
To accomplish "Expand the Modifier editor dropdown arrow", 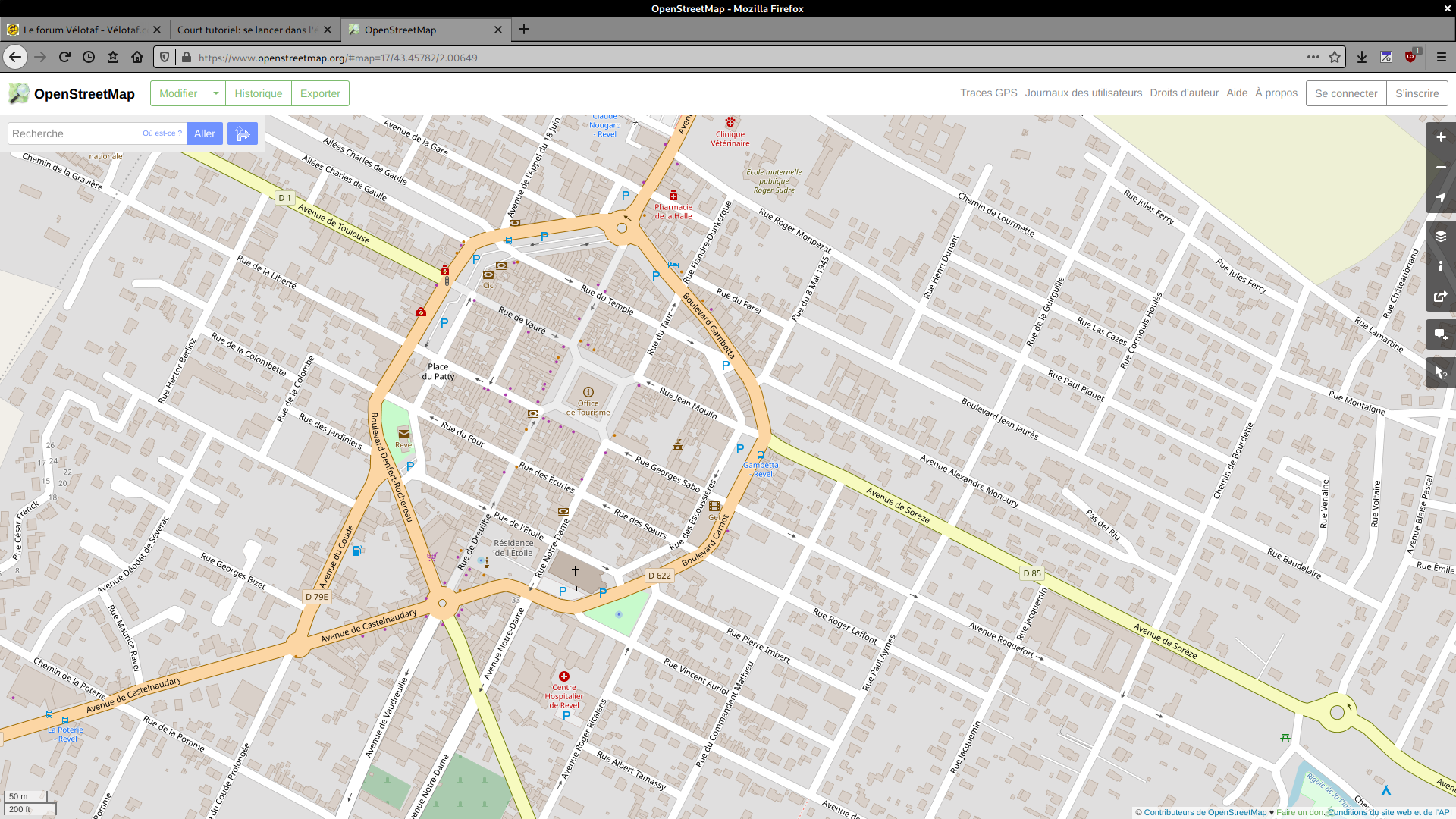I will click(216, 93).
